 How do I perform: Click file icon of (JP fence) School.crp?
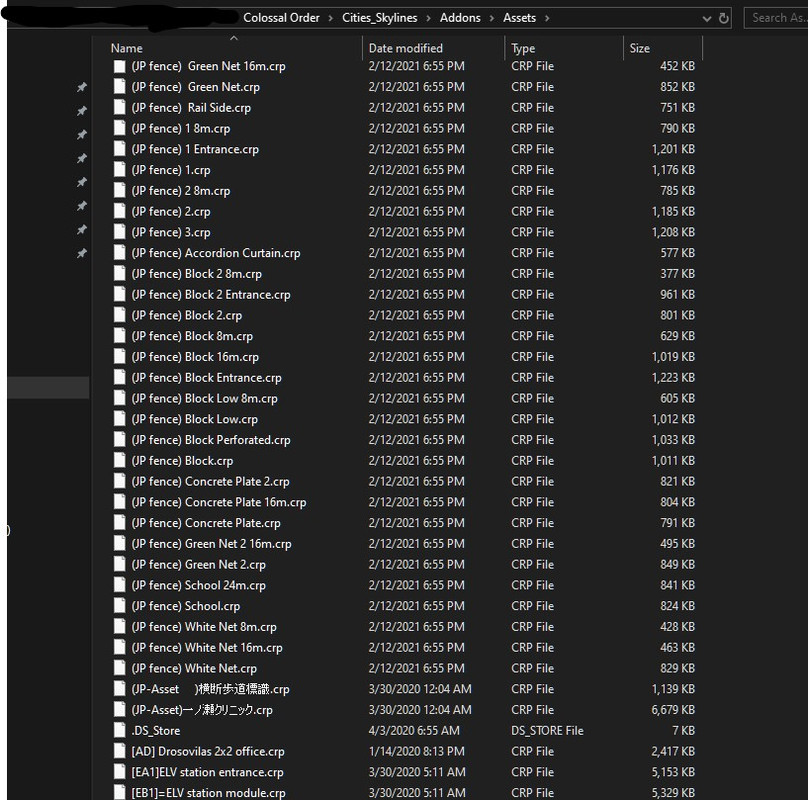coord(120,606)
